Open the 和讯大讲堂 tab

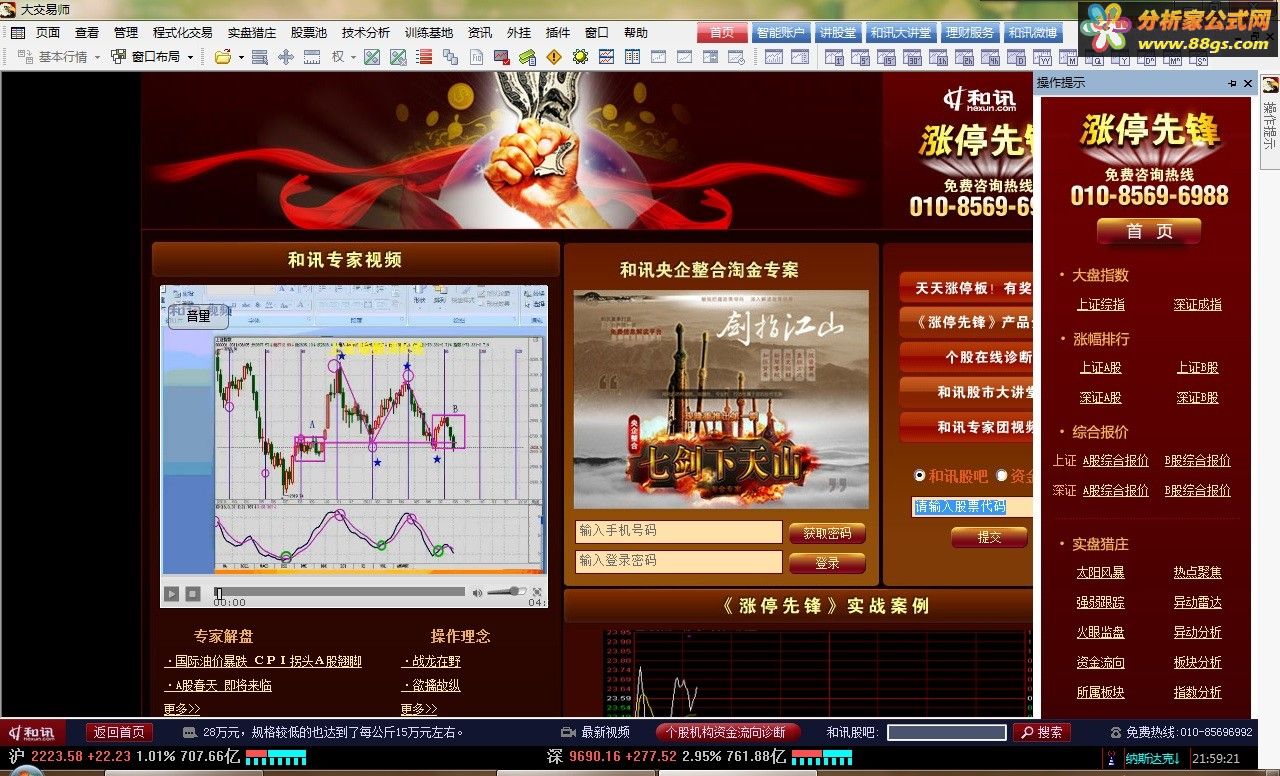click(x=900, y=32)
